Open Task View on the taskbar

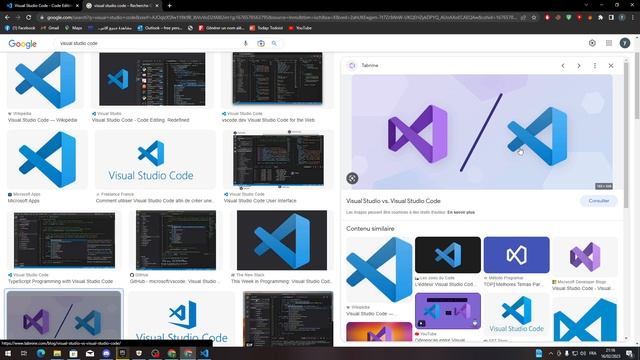point(24,353)
